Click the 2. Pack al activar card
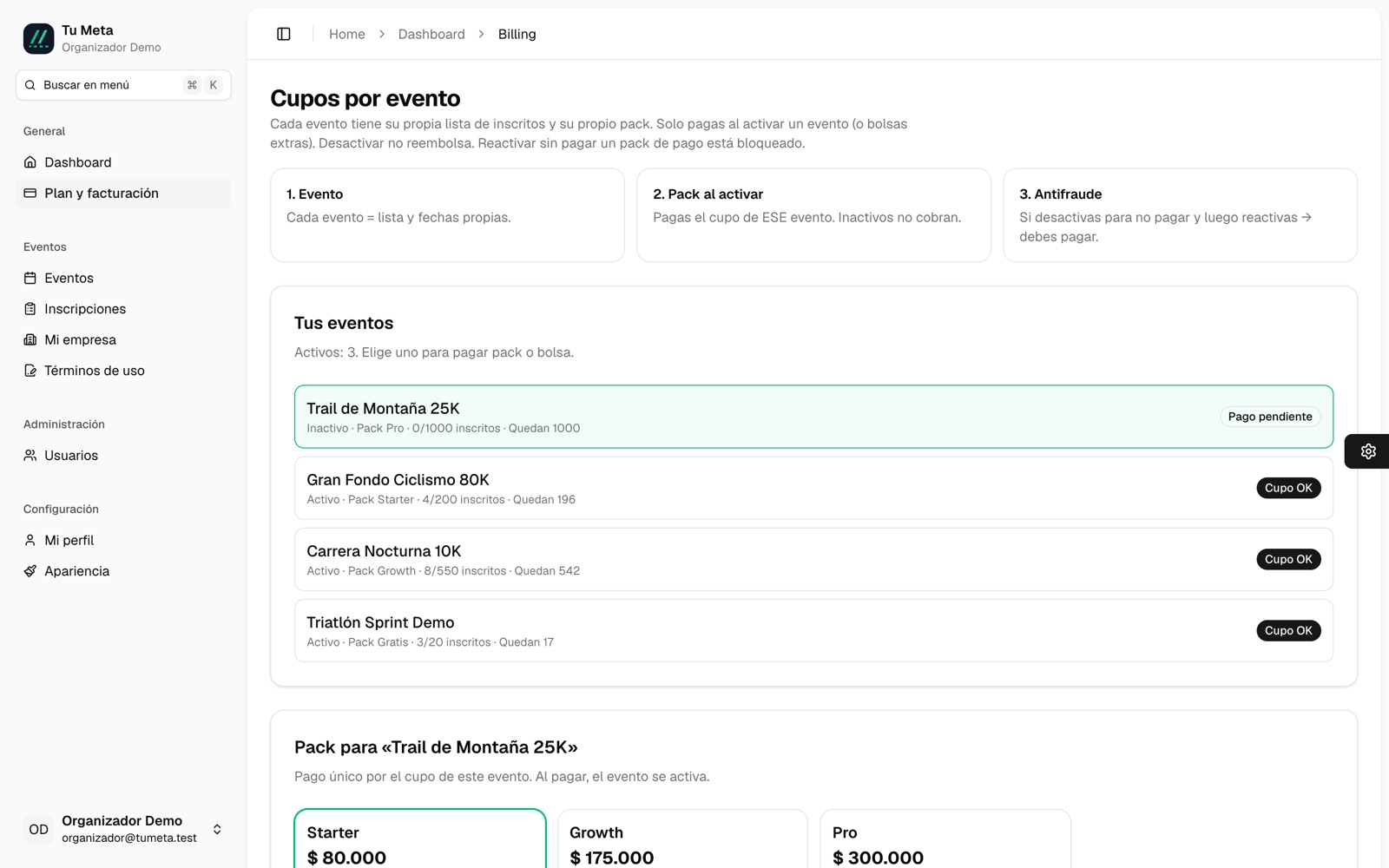1389x868 pixels. click(x=813, y=215)
